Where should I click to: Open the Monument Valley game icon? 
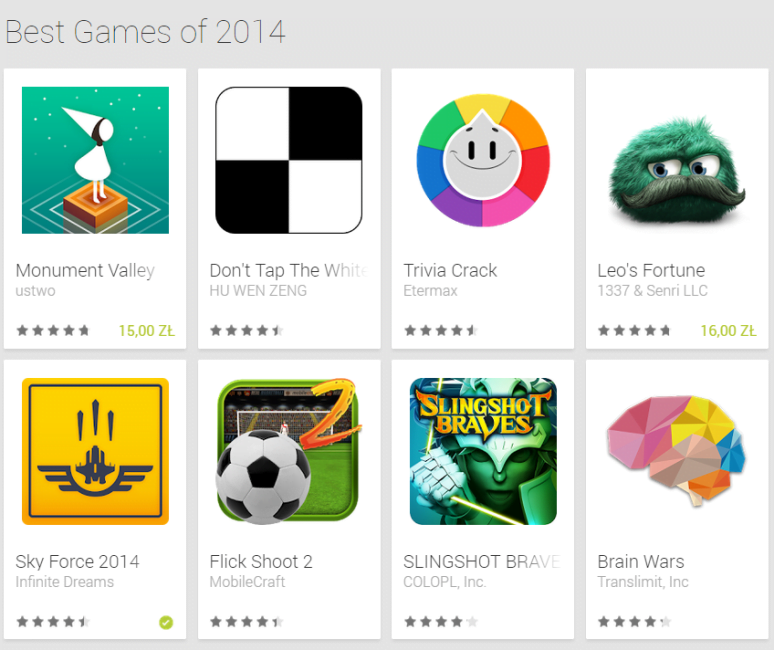[95, 160]
